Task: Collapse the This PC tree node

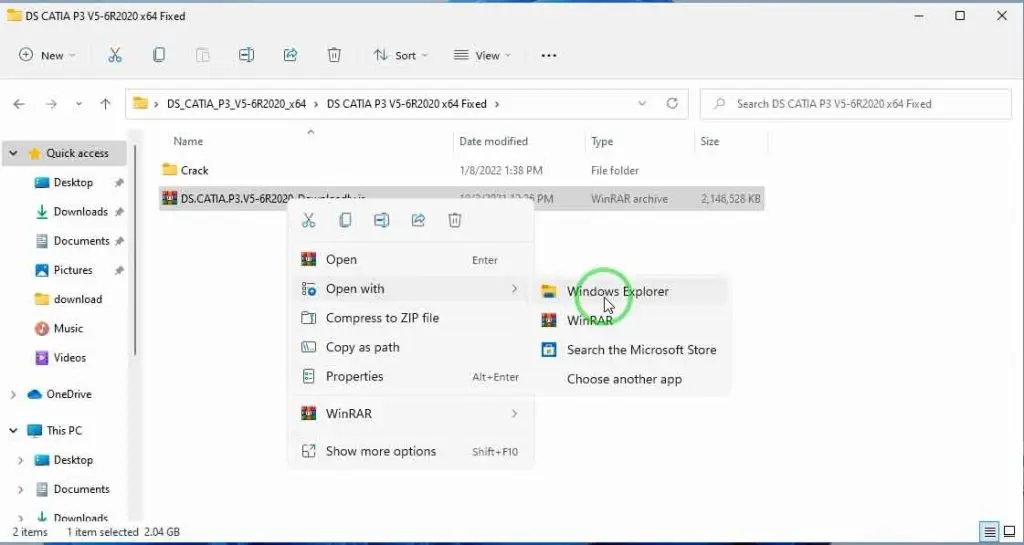Action: (x=13, y=431)
